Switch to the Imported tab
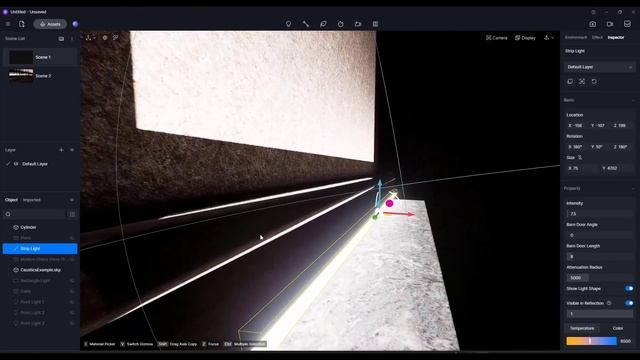 tap(31, 200)
